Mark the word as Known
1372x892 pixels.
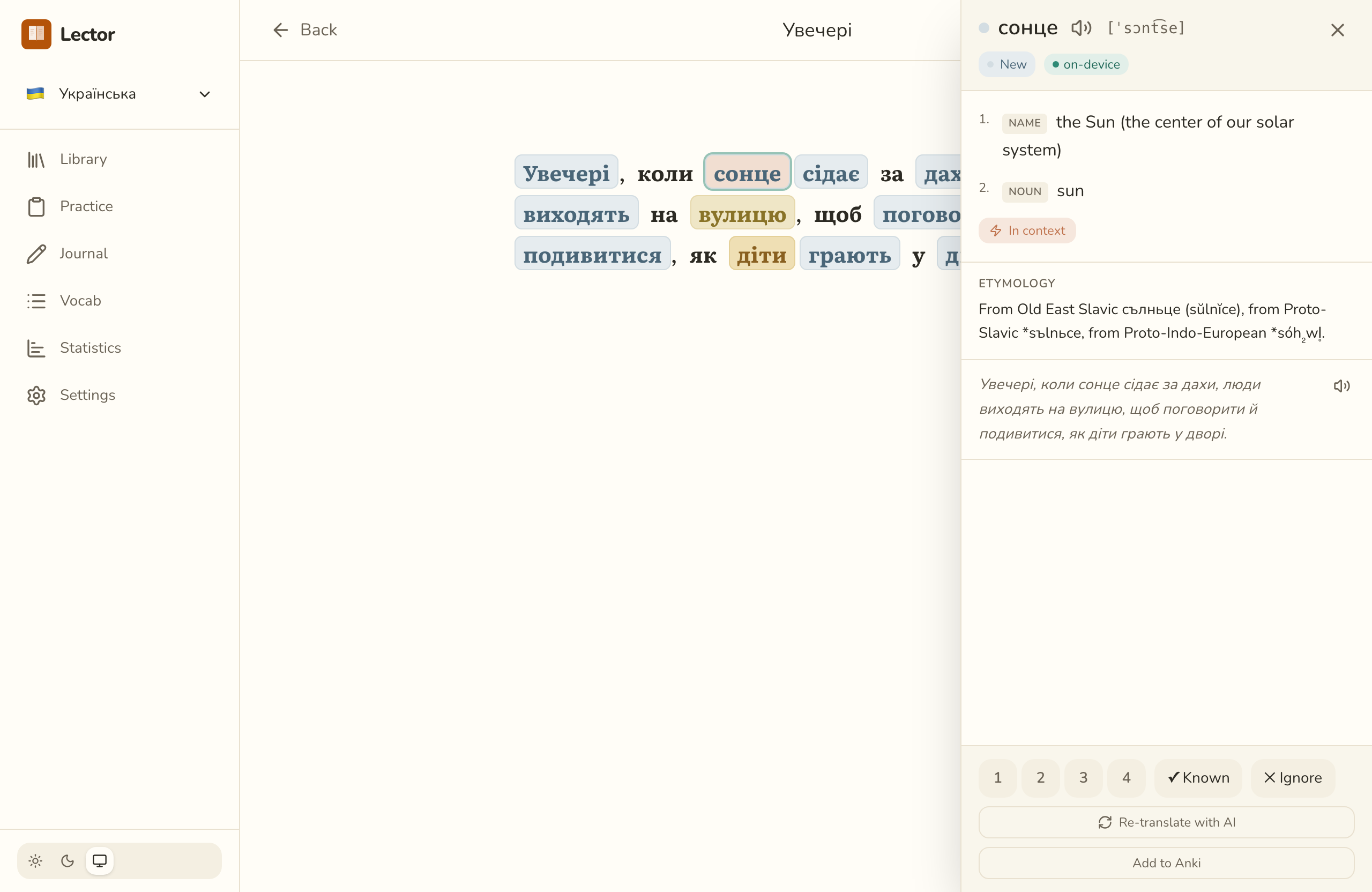(x=1198, y=778)
